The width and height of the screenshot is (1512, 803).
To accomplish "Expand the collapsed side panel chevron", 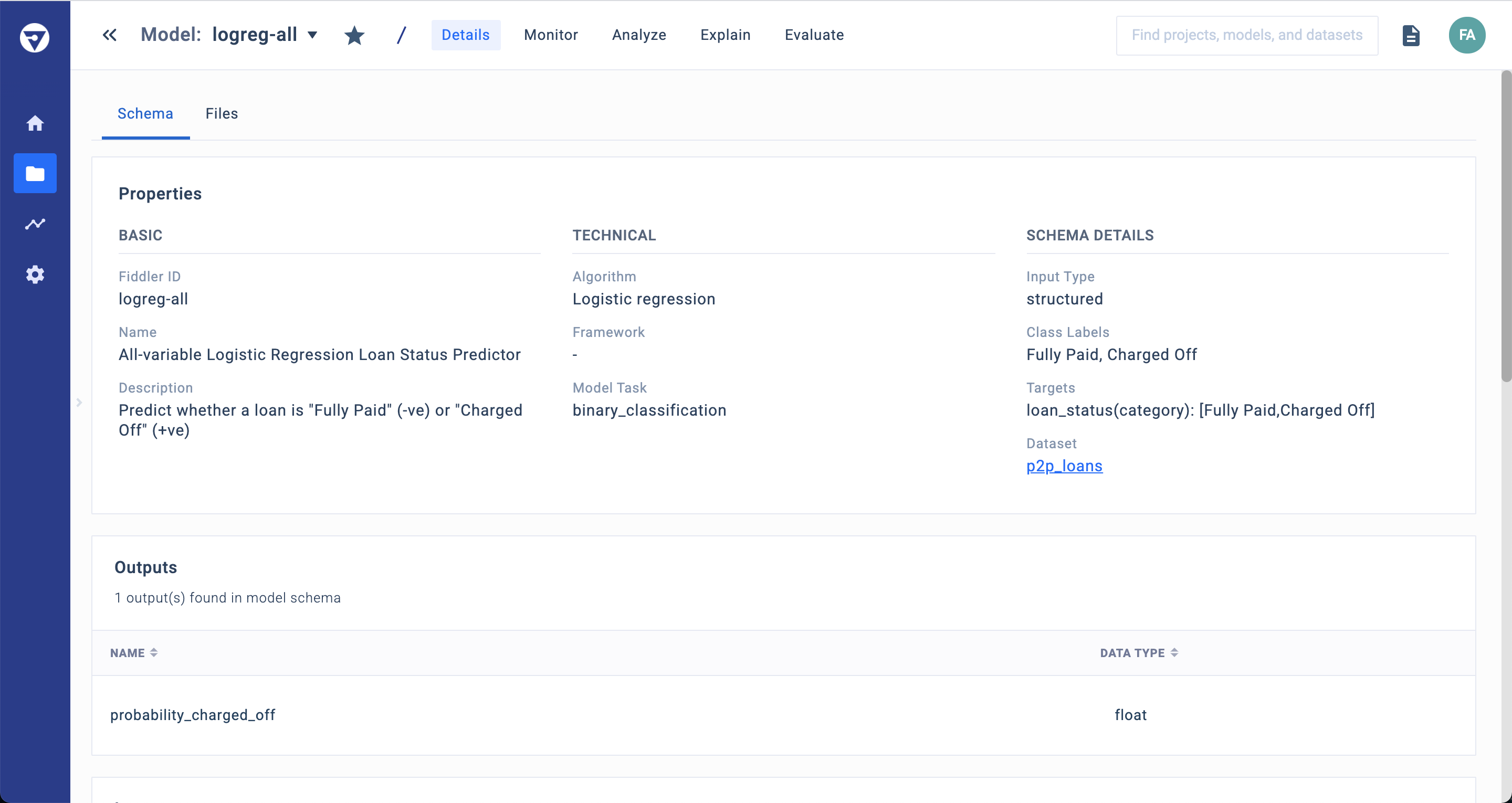I will [79, 403].
